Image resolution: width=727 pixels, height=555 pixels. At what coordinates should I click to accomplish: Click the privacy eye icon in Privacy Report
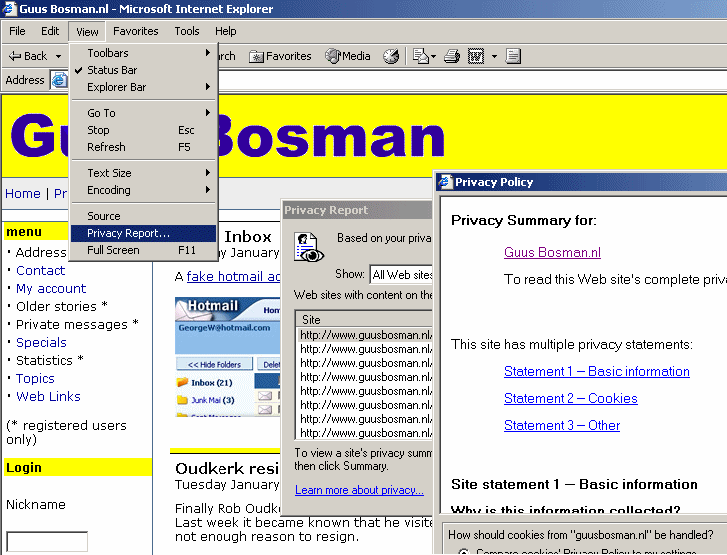pos(307,247)
